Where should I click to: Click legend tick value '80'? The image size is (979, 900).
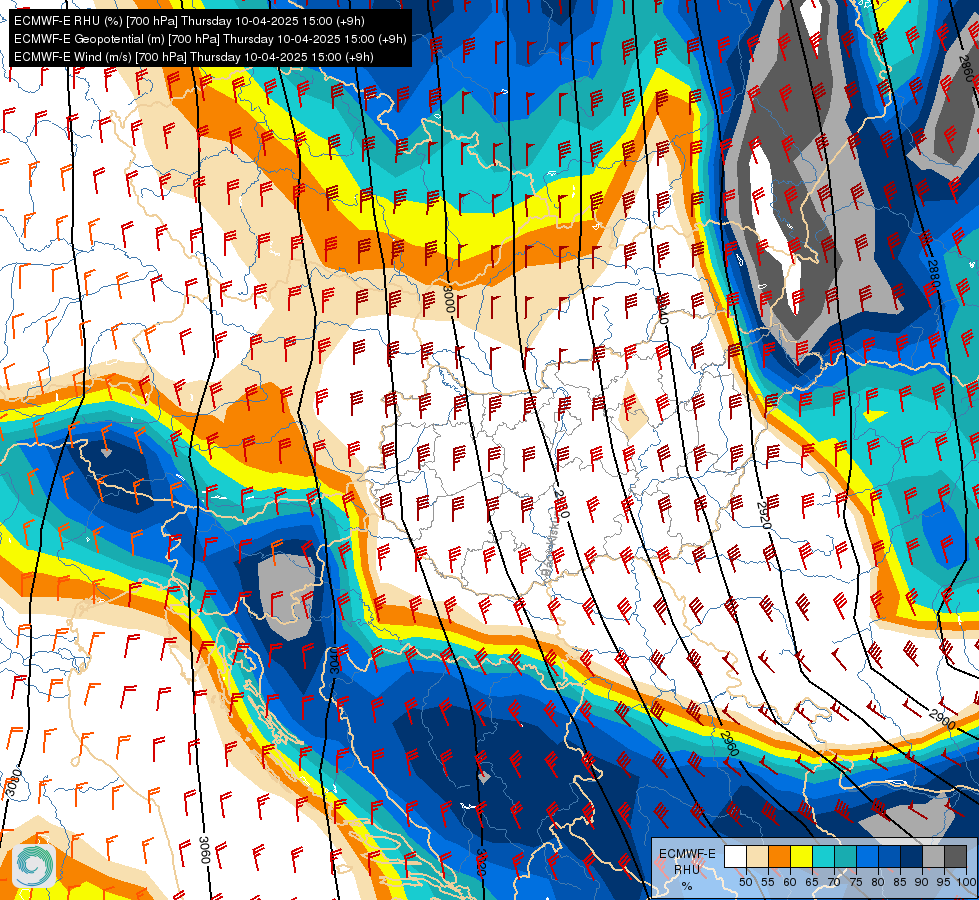[x=878, y=882]
